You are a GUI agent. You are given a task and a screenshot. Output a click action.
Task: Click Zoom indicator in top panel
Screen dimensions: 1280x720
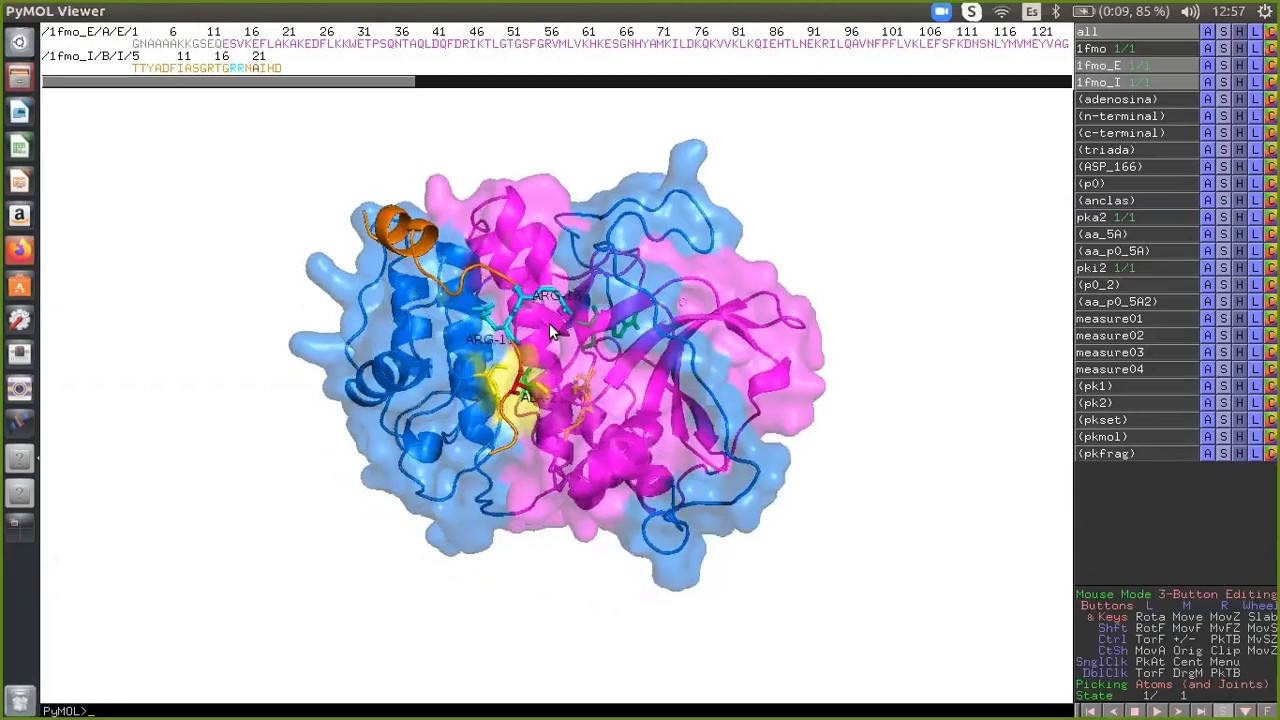pos(941,11)
